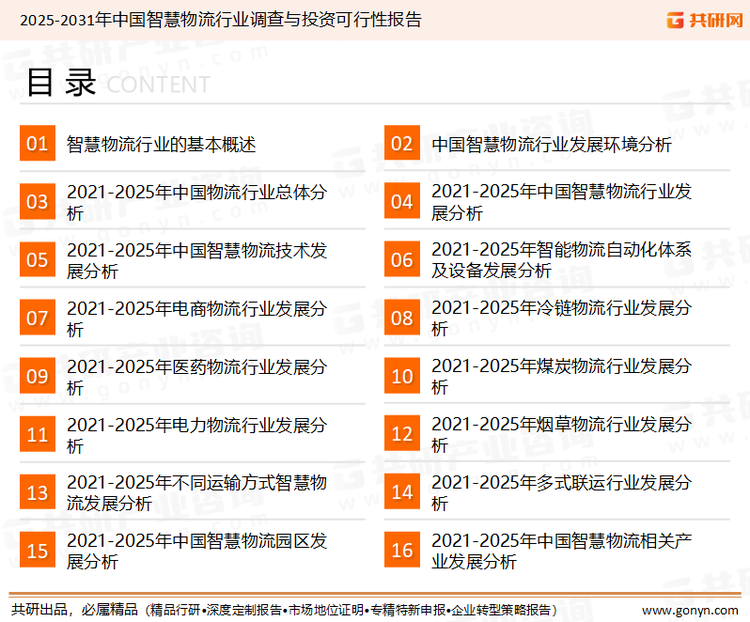Image resolution: width=750 pixels, height=622 pixels.
Task: Select the orange 03 chapter badge
Action: pyautogui.click(x=37, y=201)
